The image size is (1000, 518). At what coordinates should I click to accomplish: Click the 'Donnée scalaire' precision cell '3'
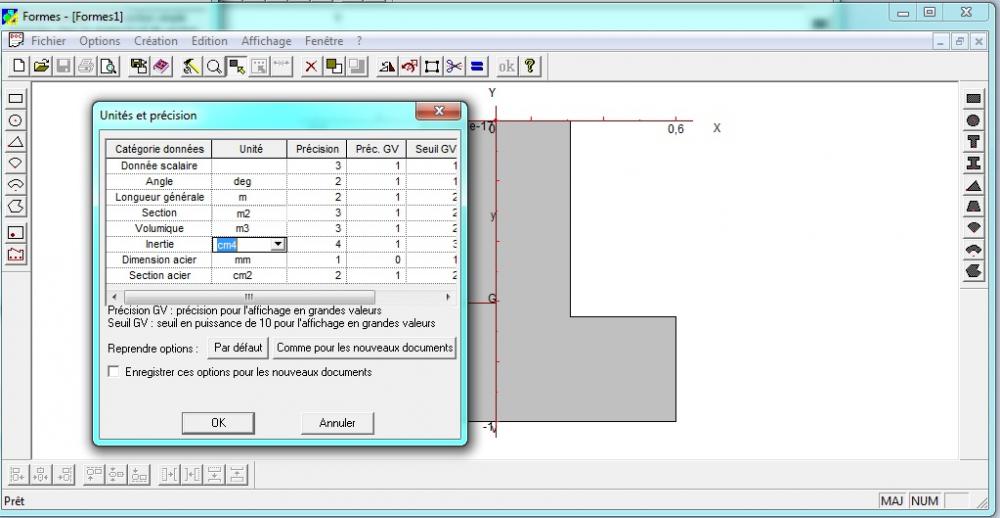(x=316, y=166)
